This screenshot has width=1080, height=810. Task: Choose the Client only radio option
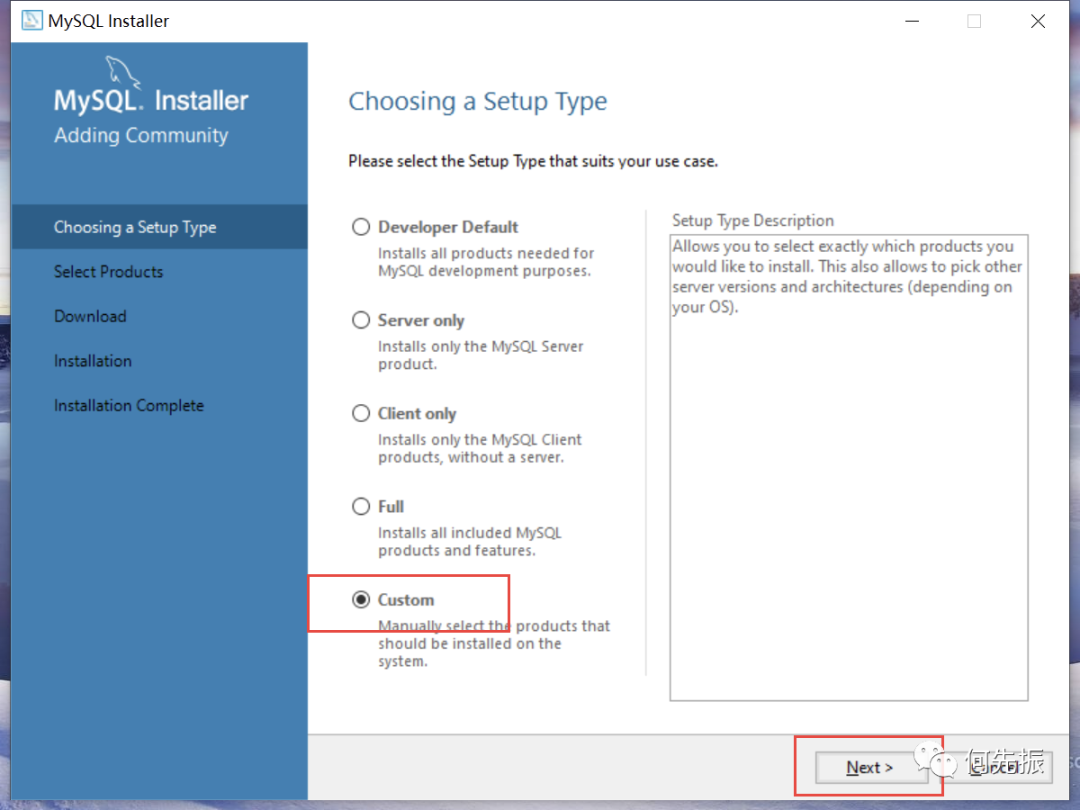click(x=361, y=413)
